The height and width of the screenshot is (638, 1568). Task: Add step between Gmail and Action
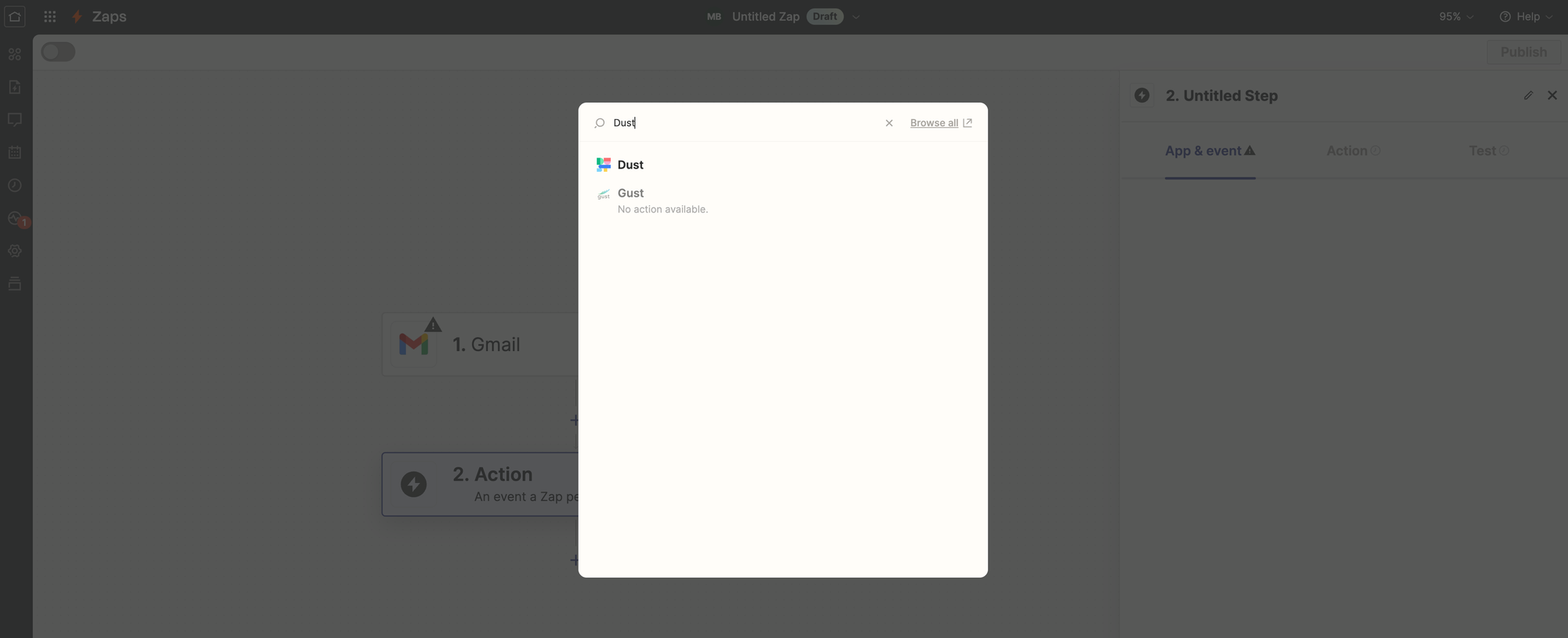coord(574,420)
